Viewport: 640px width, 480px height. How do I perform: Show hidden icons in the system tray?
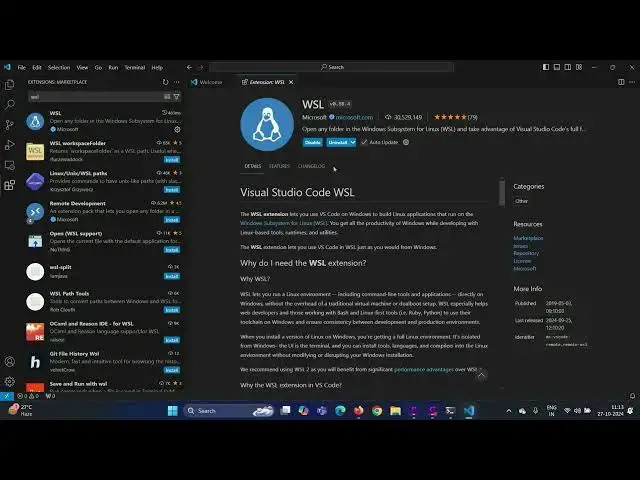[x=509, y=411]
